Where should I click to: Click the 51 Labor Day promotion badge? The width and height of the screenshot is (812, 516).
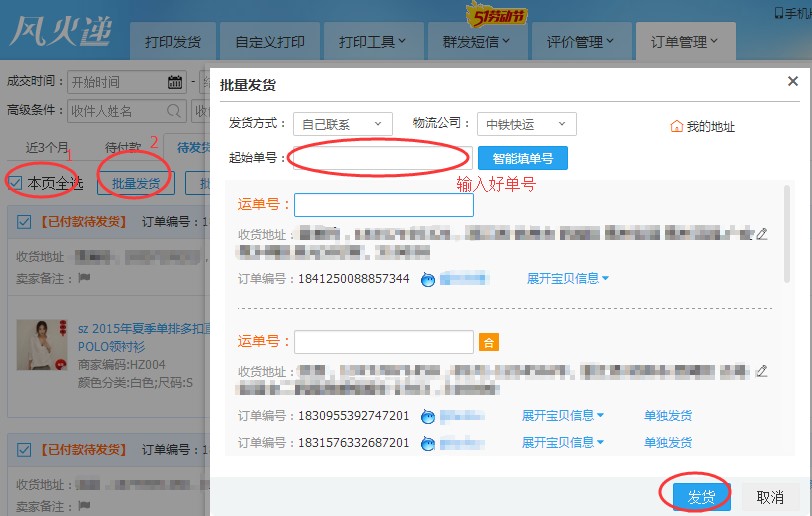coord(496,15)
